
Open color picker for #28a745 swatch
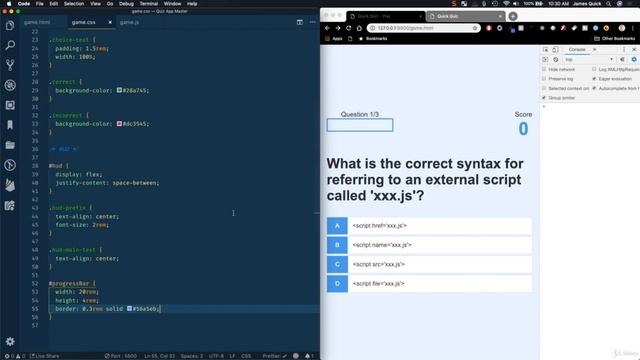tap(119, 90)
